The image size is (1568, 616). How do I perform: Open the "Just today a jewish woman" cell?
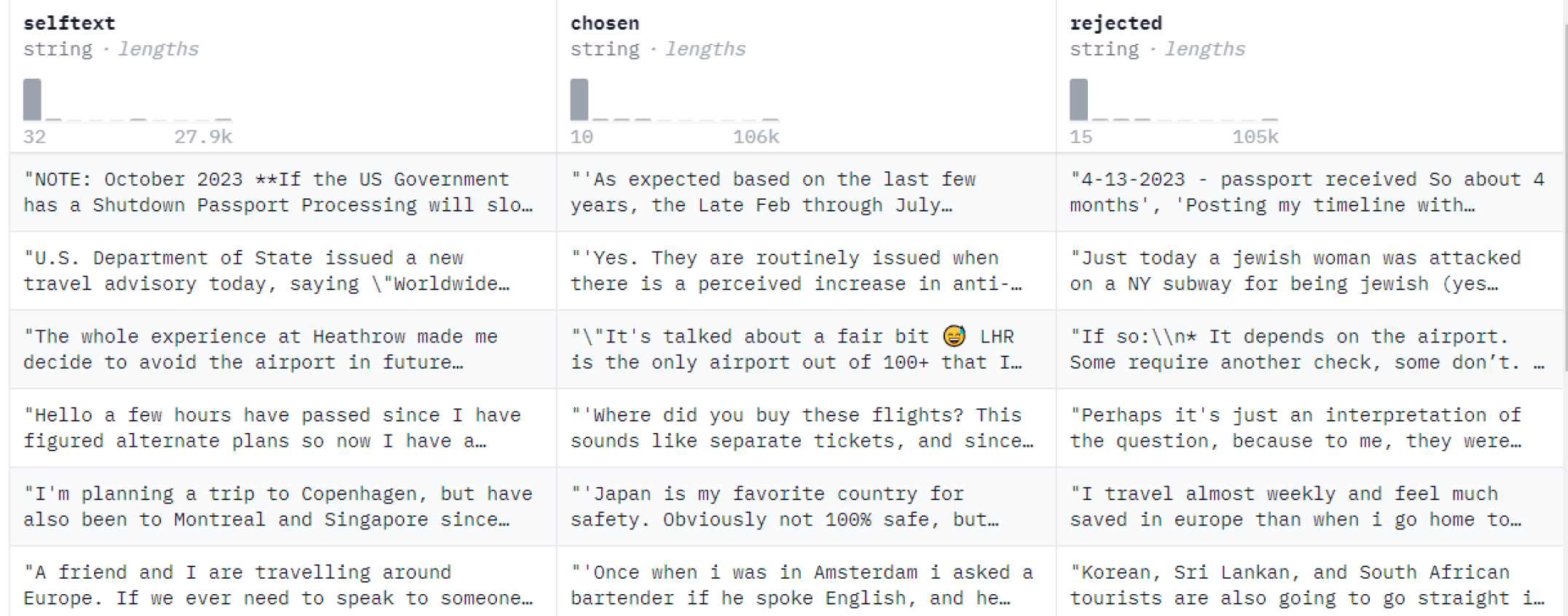tap(1307, 271)
